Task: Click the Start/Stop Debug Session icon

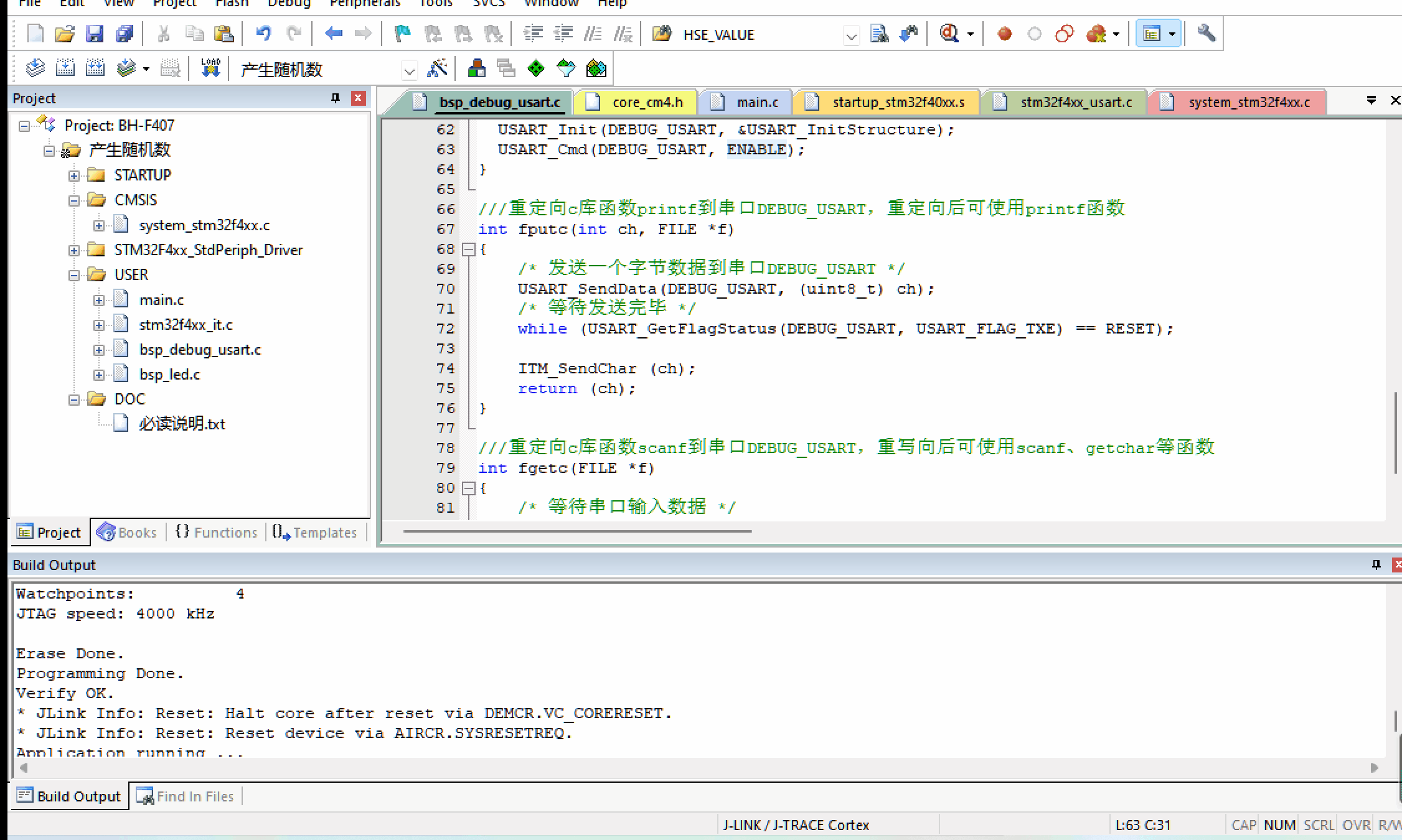Action: 949,34
